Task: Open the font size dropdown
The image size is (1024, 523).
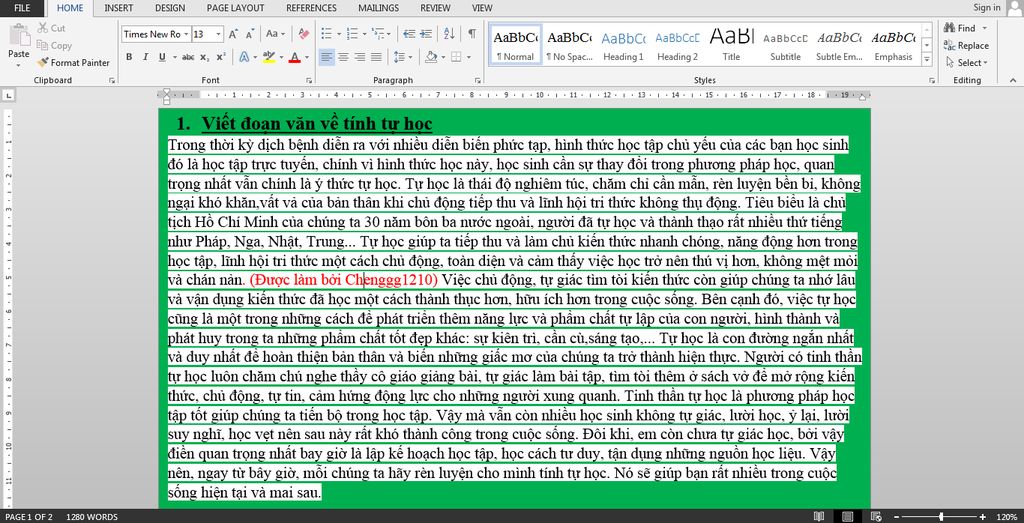Action: click(219, 34)
